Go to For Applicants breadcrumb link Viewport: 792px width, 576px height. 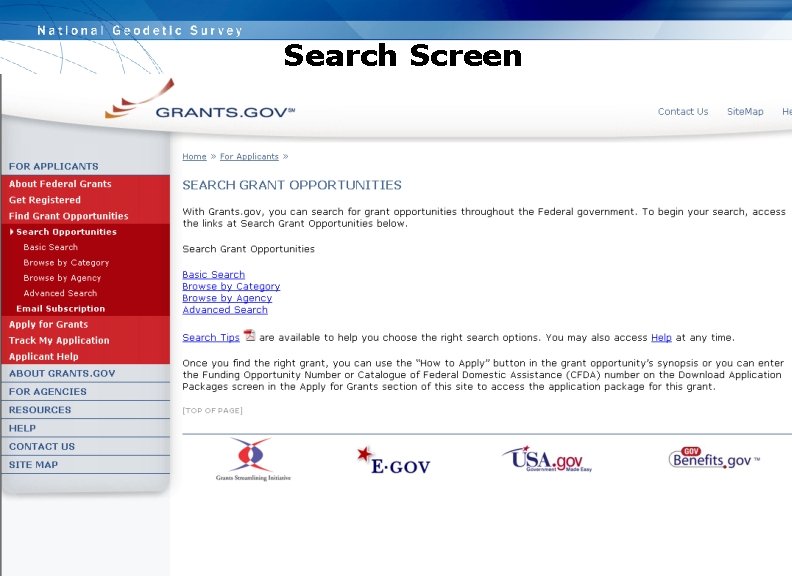point(250,157)
